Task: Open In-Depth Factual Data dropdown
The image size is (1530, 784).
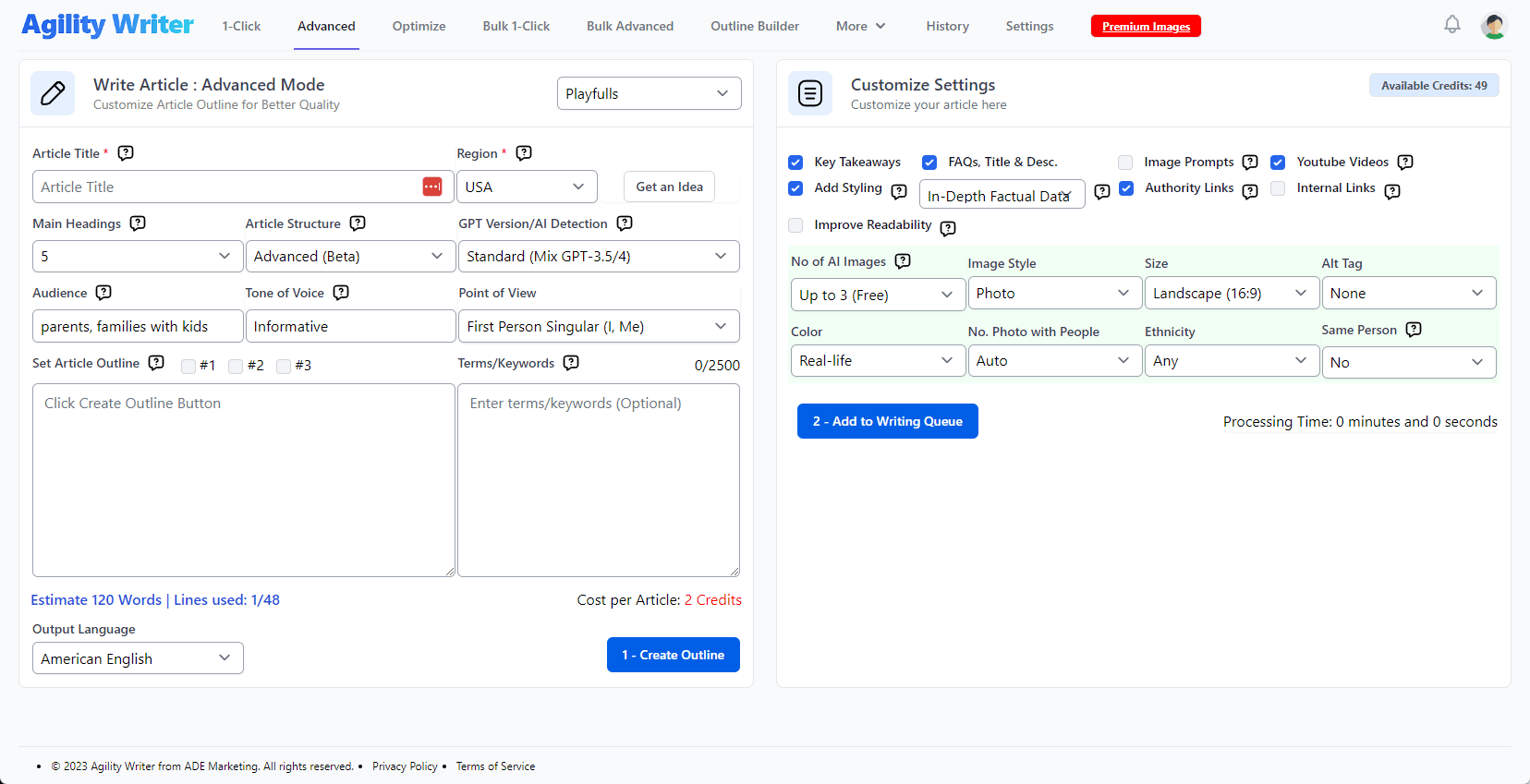Action: pyautogui.click(x=1002, y=194)
